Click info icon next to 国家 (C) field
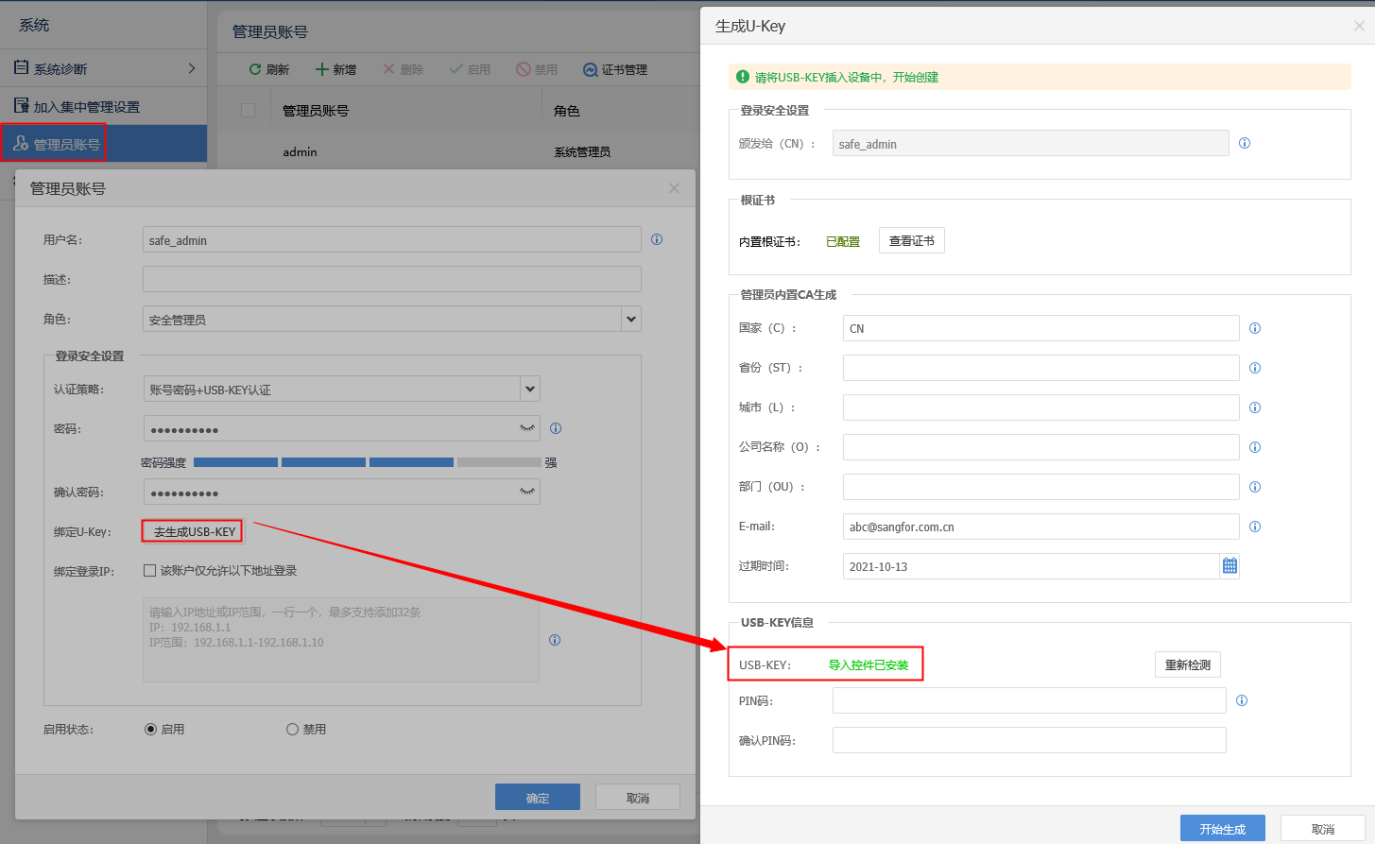 1255,328
